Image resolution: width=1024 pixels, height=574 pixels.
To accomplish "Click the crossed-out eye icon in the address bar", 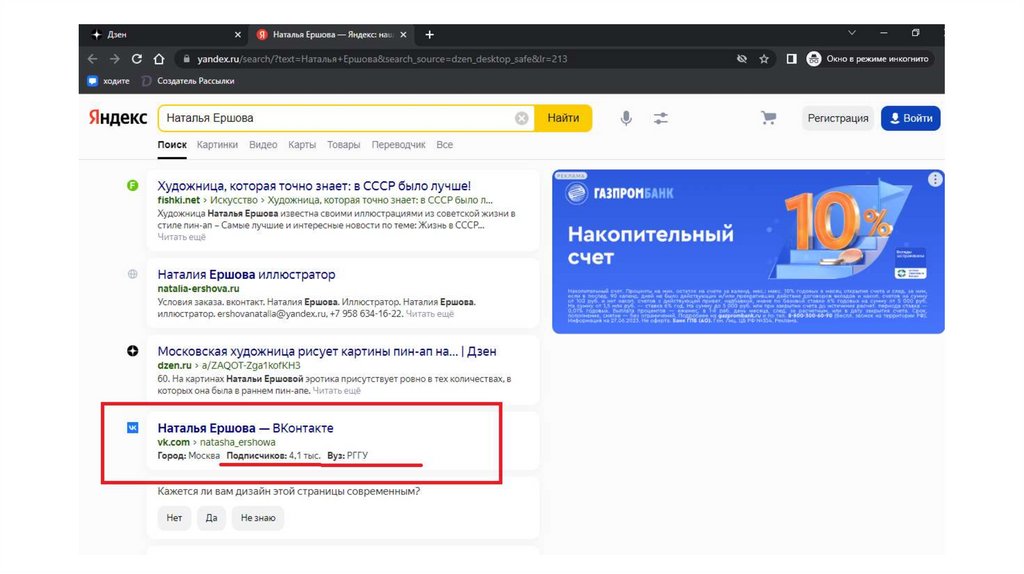I will [742, 59].
